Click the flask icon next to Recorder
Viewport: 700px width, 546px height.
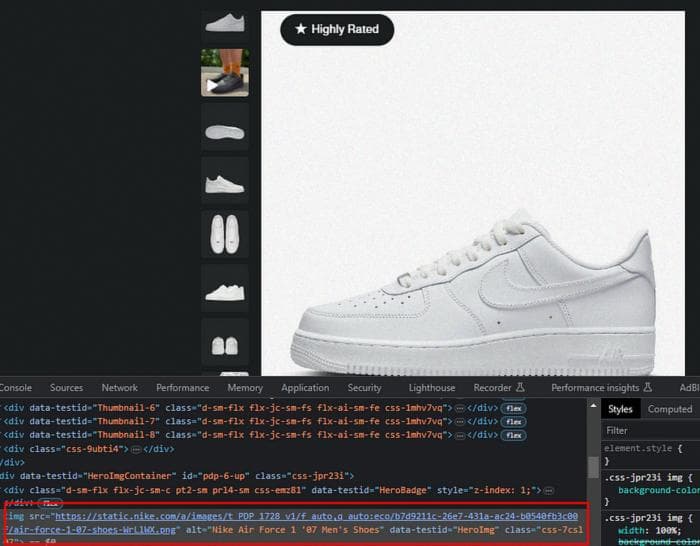coord(521,387)
